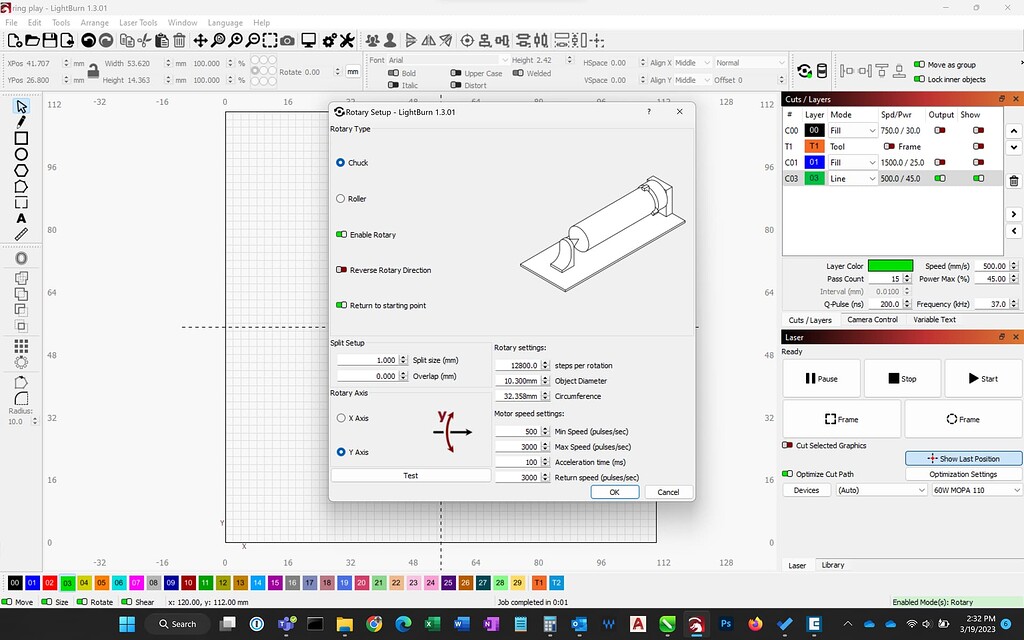Click the Object Diameter input field

tap(518, 381)
